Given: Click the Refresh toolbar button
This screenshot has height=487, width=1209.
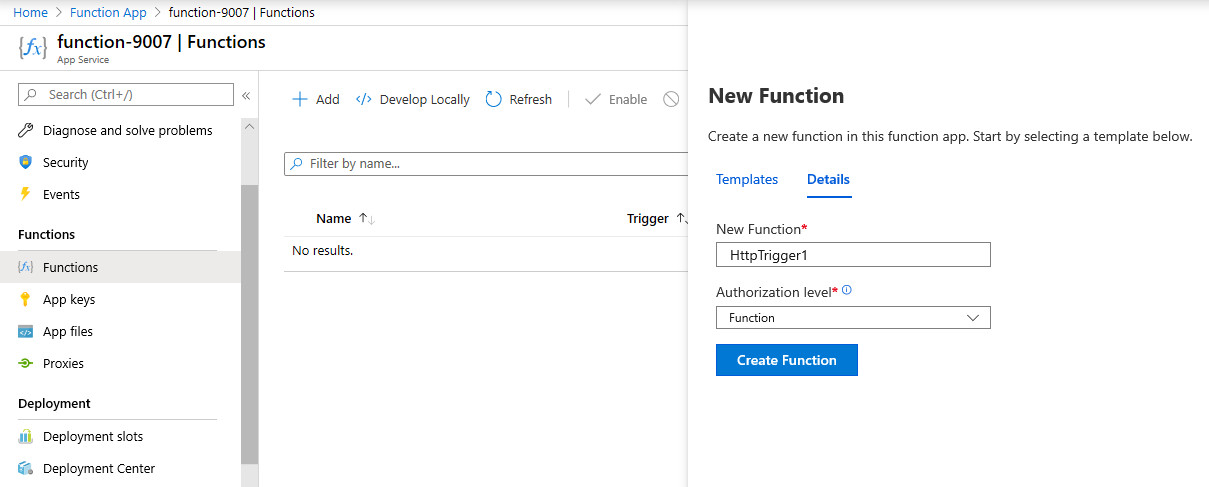Looking at the screenshot, I should tap(519, 99).
